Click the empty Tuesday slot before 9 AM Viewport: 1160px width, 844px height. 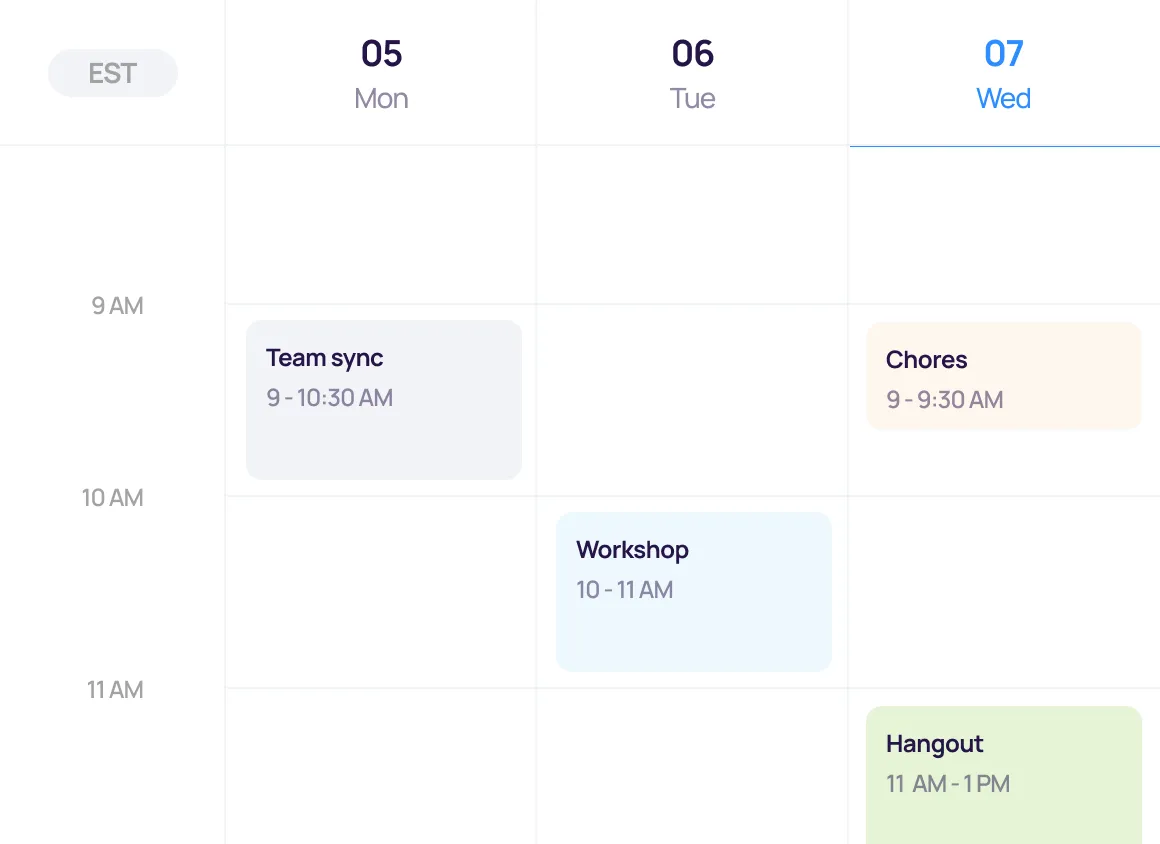coord(692,225)
